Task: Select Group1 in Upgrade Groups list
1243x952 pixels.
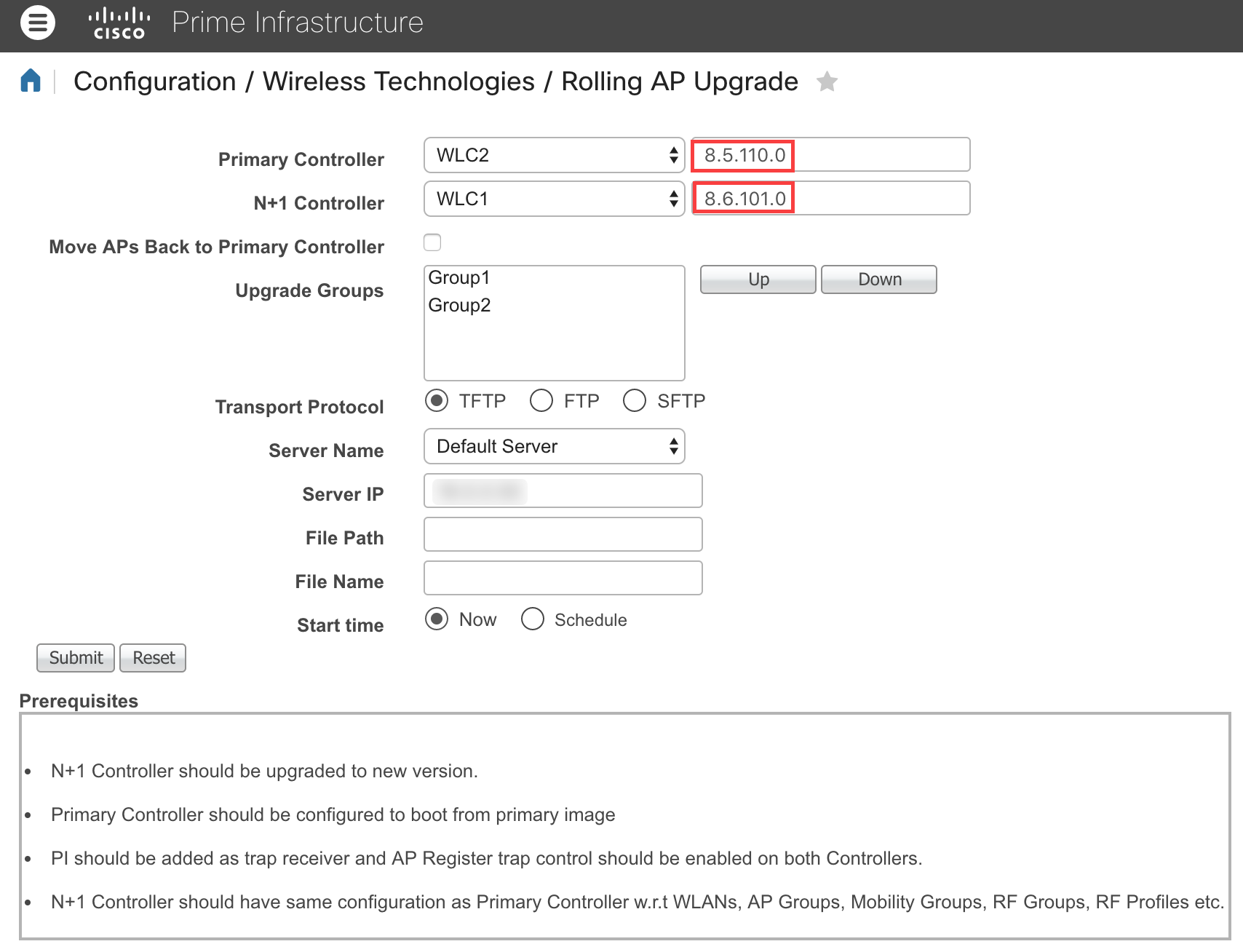Action: (x=459, y=278)
